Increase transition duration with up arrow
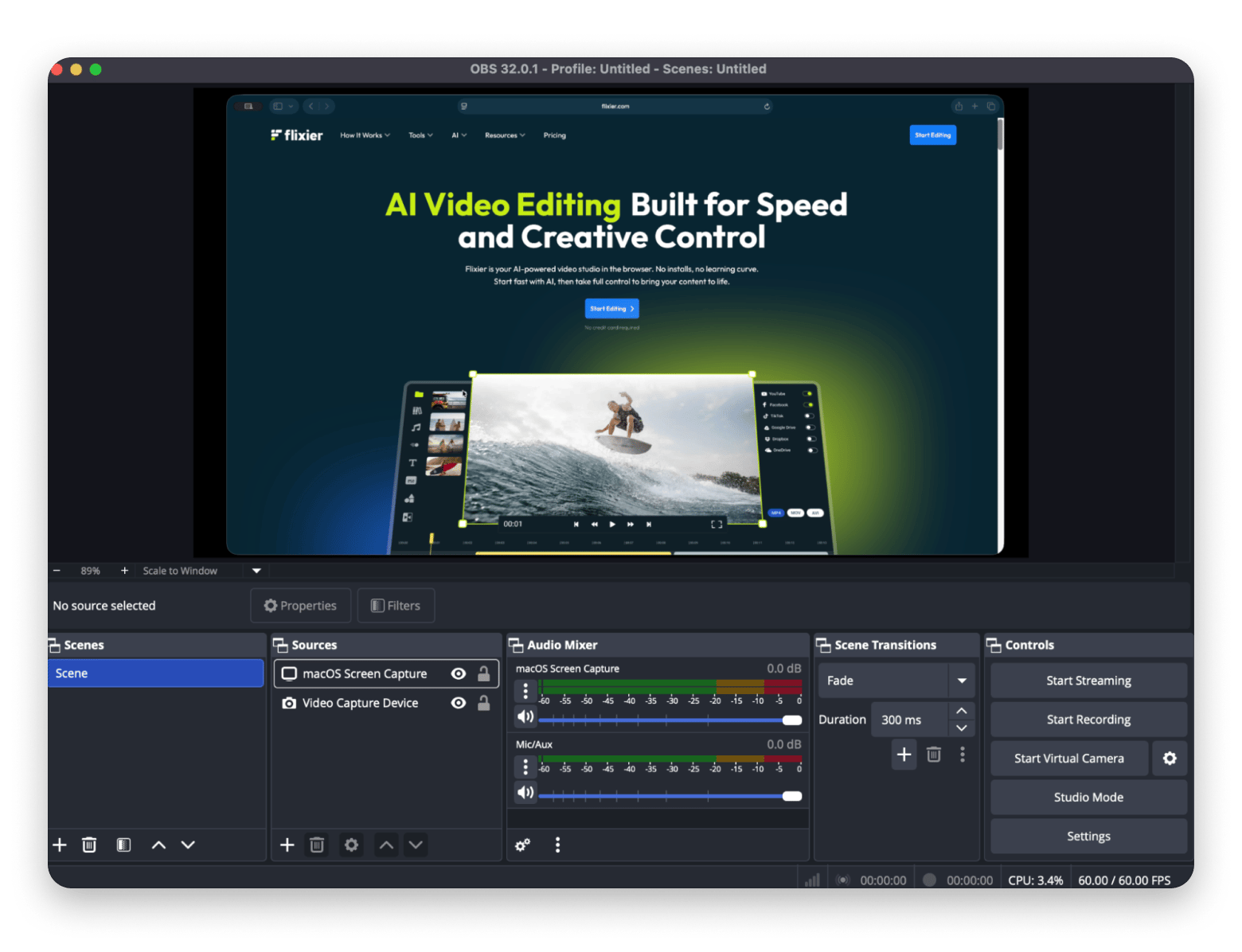Viewport: 1242px width, 952px height. coord(961,711)
